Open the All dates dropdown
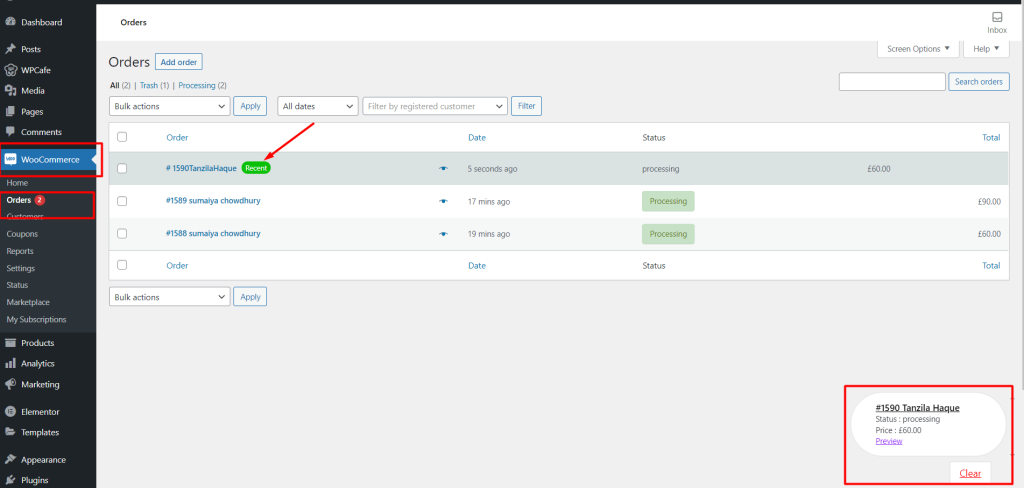This screenshot has height=488, width=1024. click(x=318, y=106)
